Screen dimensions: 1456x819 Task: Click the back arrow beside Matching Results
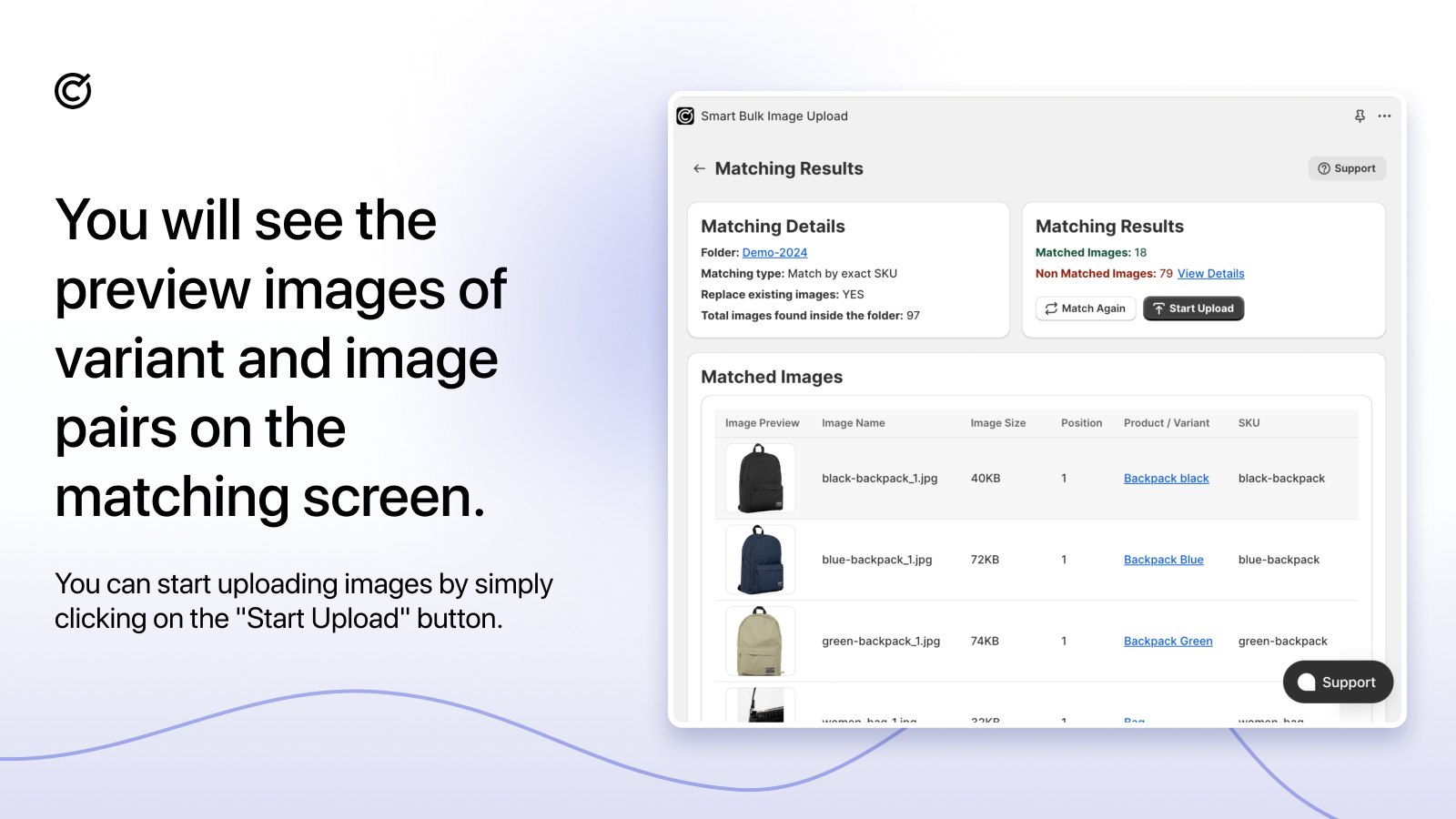pyautogui.click(x=699, y=168)
